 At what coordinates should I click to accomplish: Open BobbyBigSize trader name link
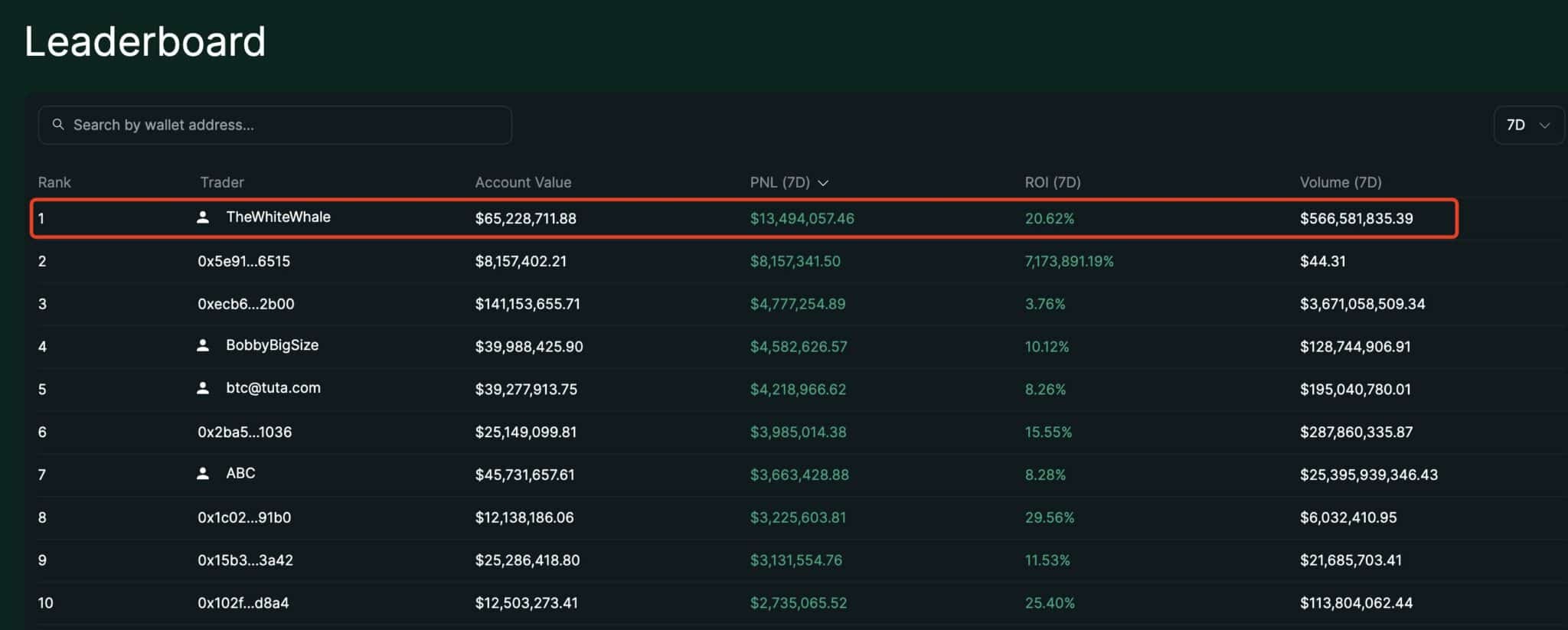[272, 345]
